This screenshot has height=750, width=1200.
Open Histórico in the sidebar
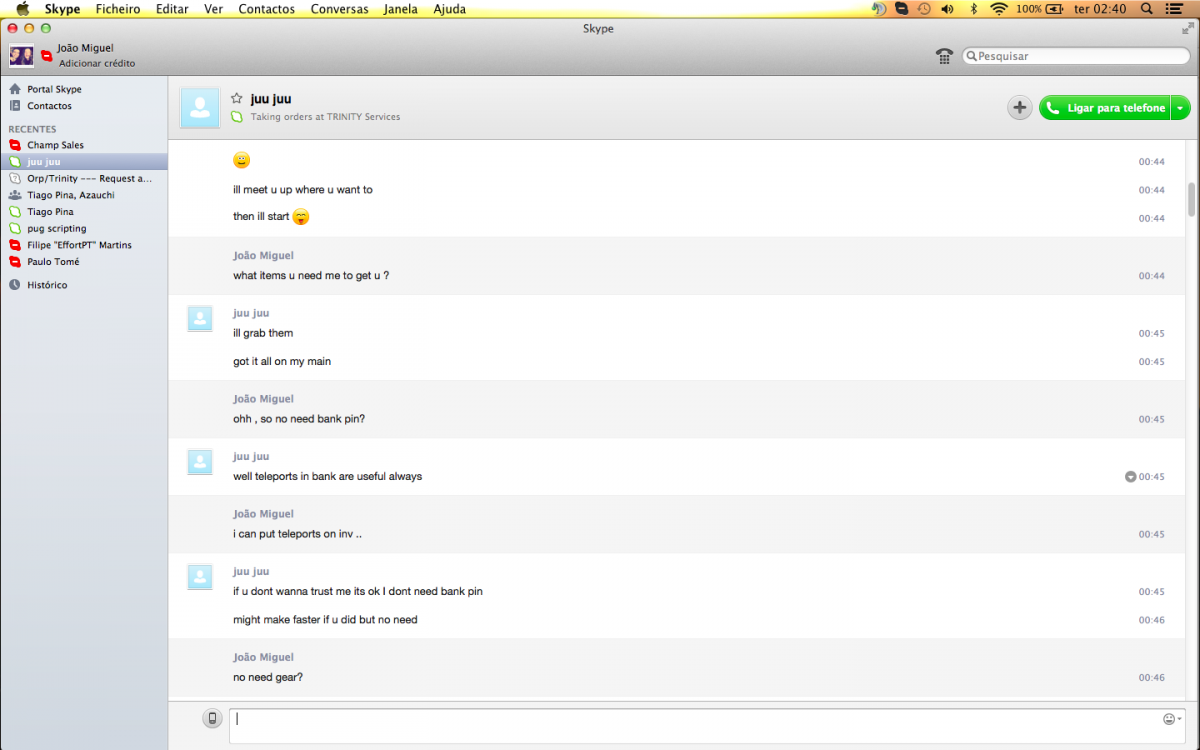point(47,285)
